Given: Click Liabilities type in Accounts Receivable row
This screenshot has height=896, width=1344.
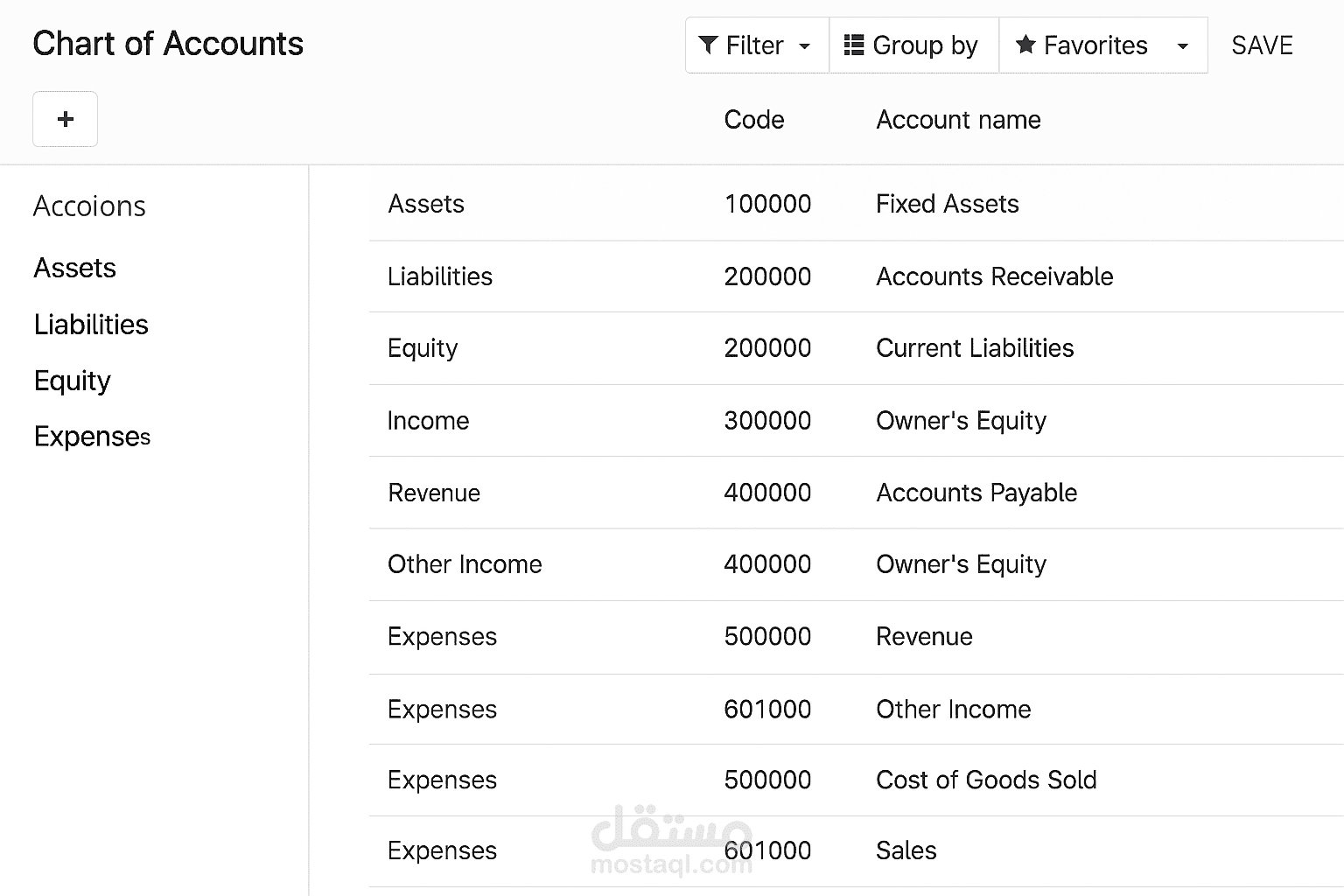Looking at the screenshot, I should pos(440,276).
